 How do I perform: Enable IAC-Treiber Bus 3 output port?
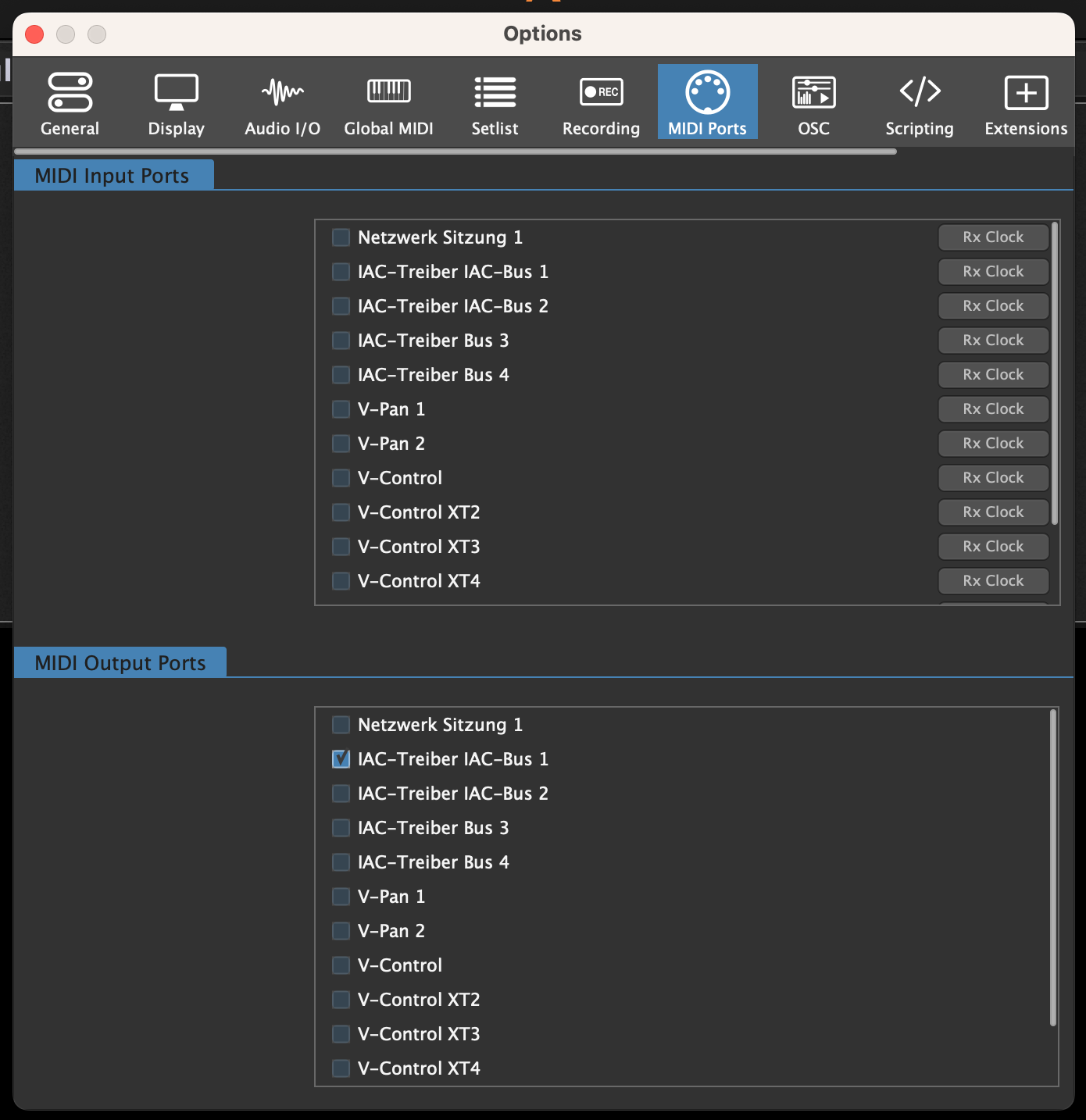pos(341,828)
